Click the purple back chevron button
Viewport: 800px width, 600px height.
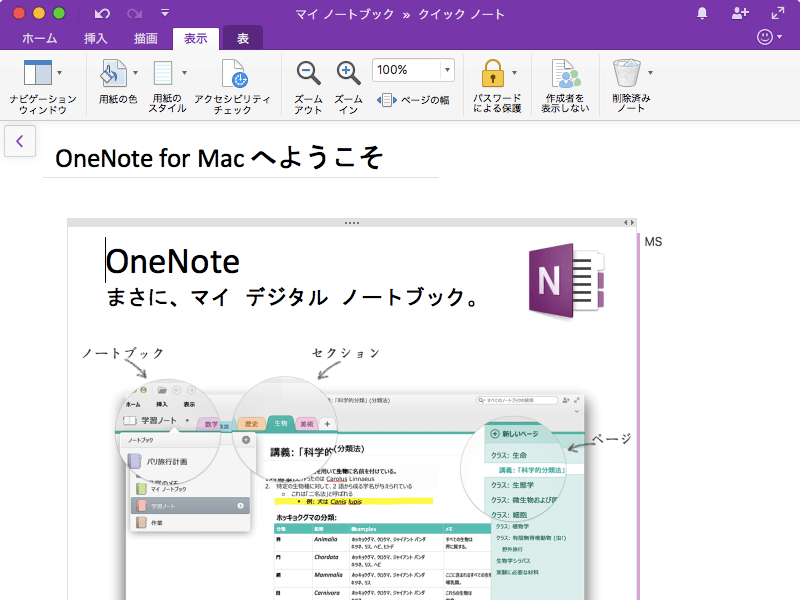point(20,141)
